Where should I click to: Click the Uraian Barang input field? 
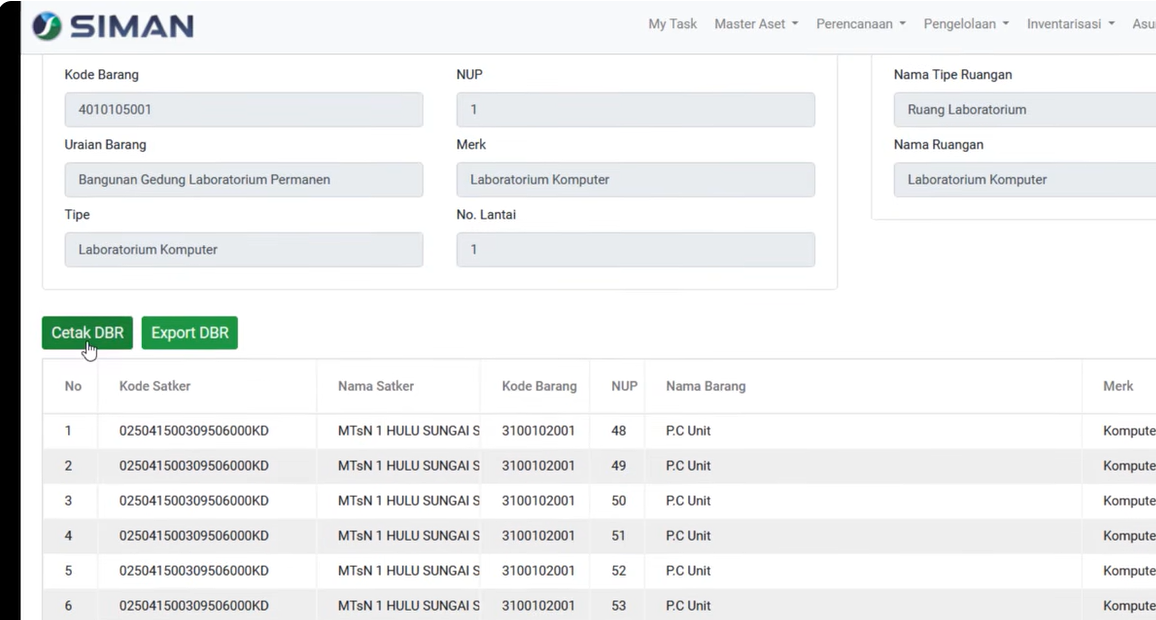pyautogui.click(x=243, y=179)
